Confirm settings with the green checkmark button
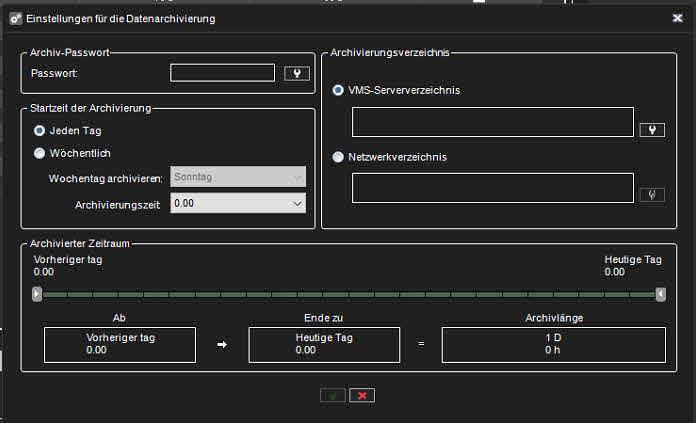Viewport: 696px width, 423px height. point(333,396)
